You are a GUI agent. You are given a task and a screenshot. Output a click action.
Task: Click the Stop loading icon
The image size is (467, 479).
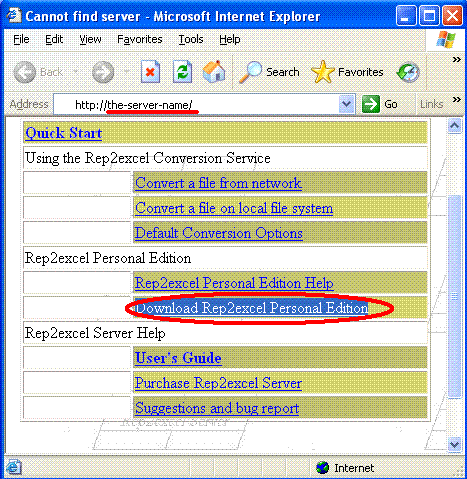150,72
